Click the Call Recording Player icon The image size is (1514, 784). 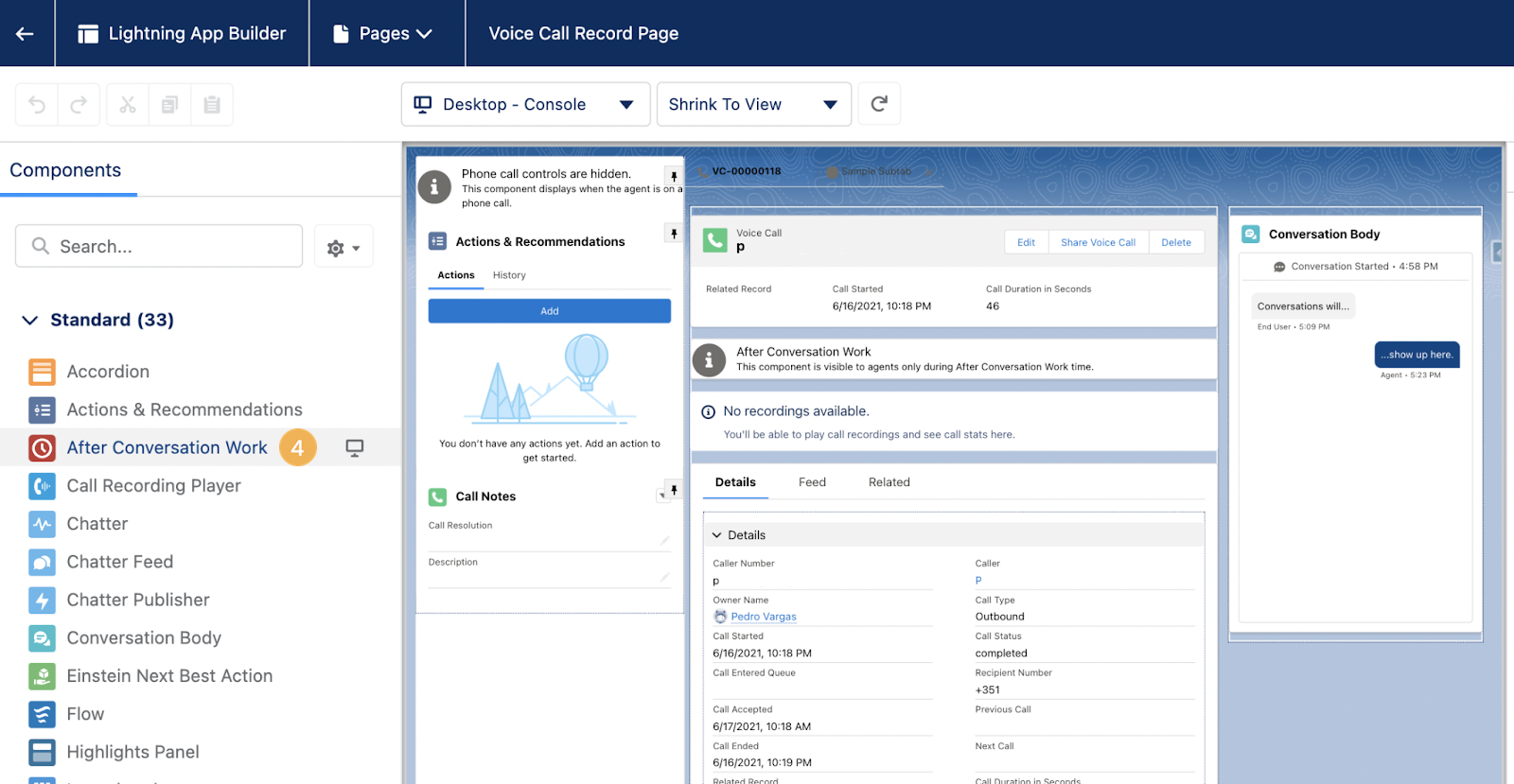point(42,485)
